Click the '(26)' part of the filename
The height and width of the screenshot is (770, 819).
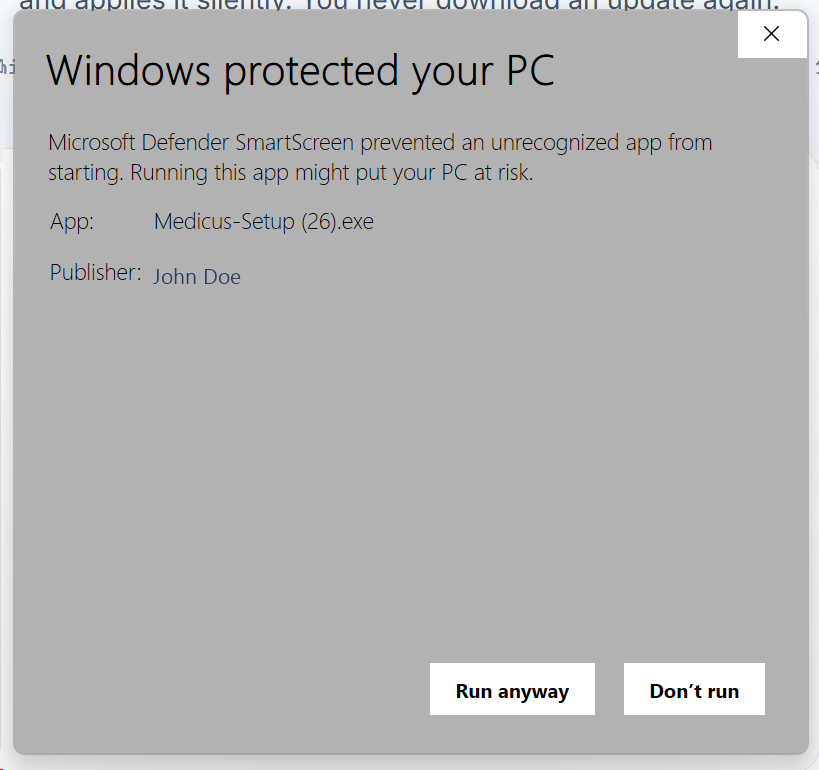tap(318, 221)
